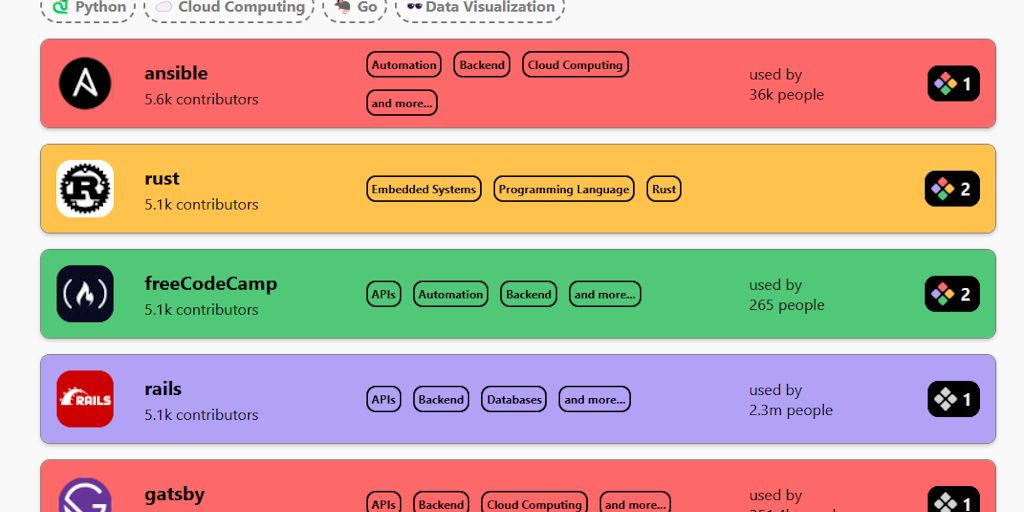
Task: Expand rails' 'and more...' tags
Action: 594,400
